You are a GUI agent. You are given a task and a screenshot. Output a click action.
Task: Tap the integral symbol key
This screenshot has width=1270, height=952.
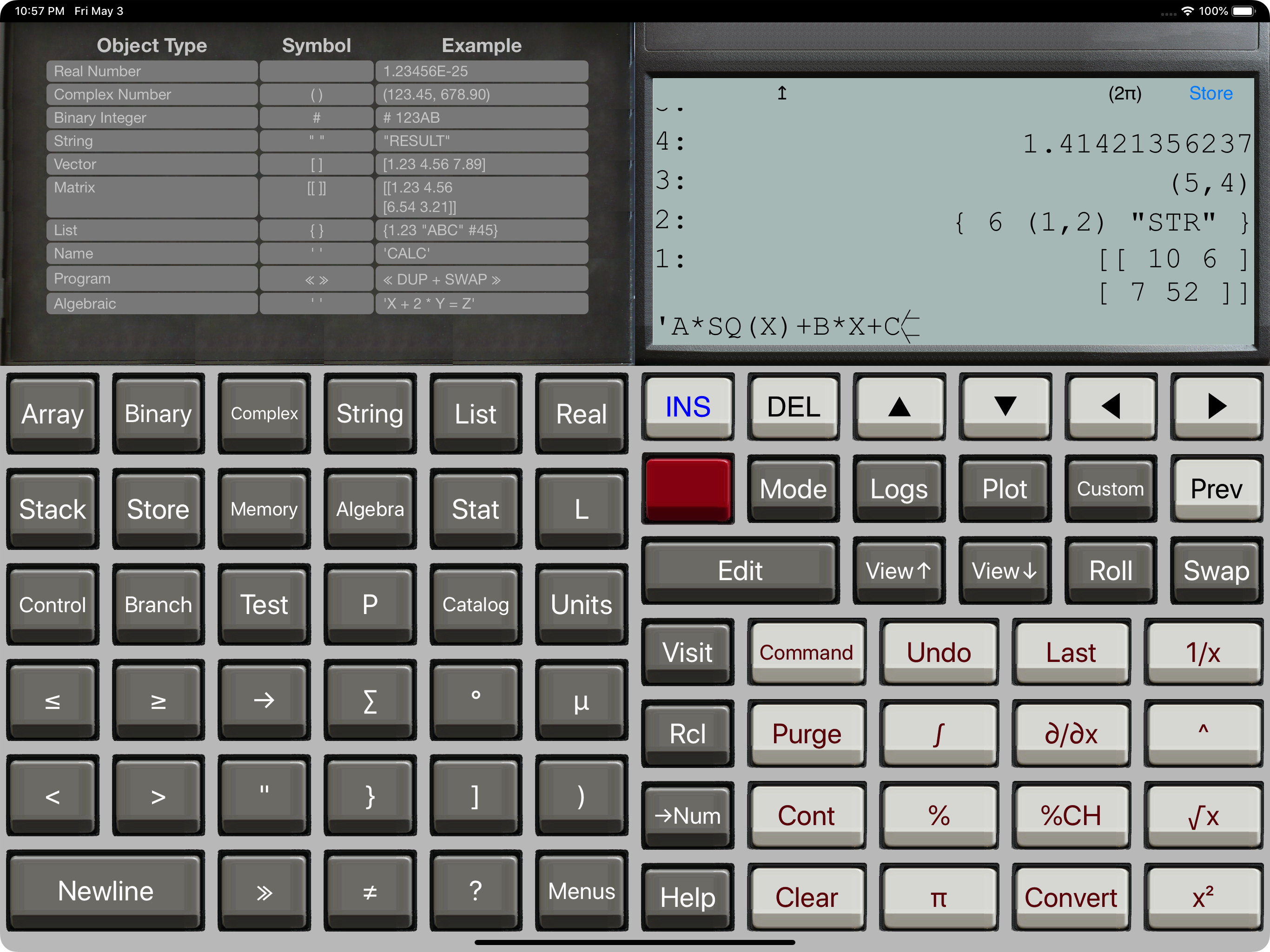[939, 734]
